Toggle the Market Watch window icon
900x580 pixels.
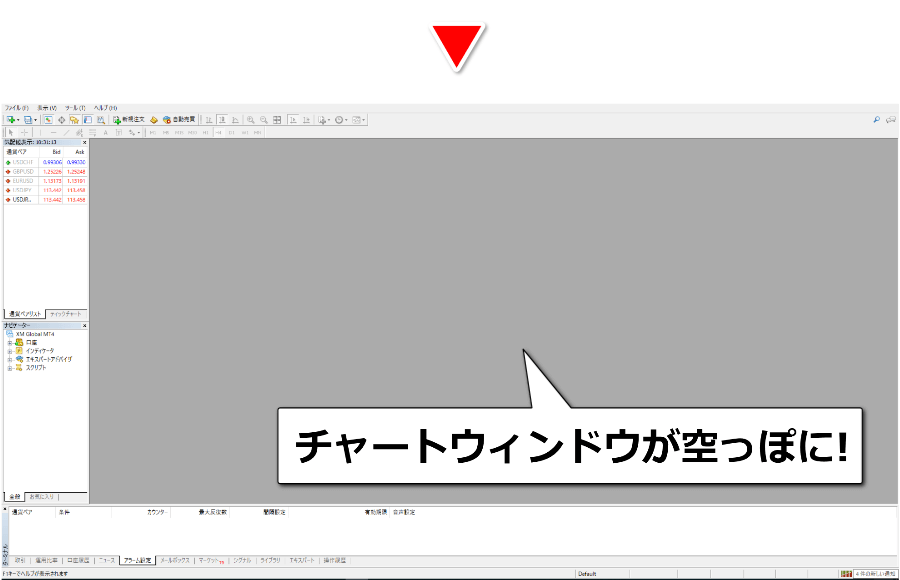(x=48, y=120)
